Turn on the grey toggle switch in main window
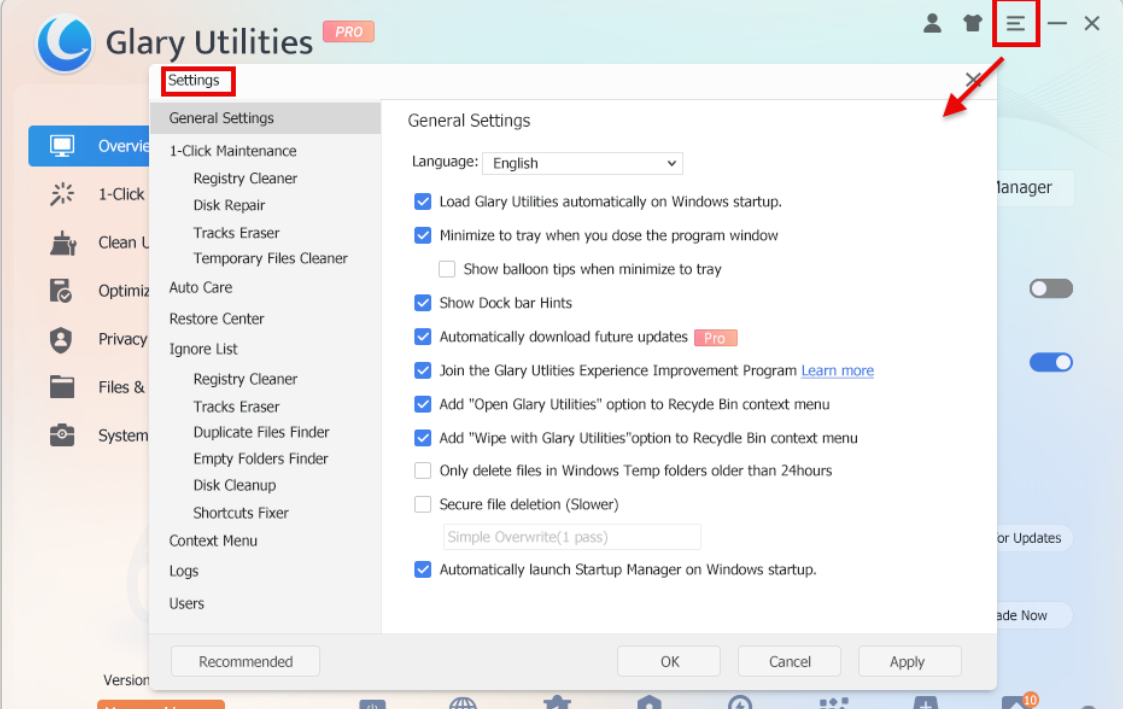 coord(1051,289)
